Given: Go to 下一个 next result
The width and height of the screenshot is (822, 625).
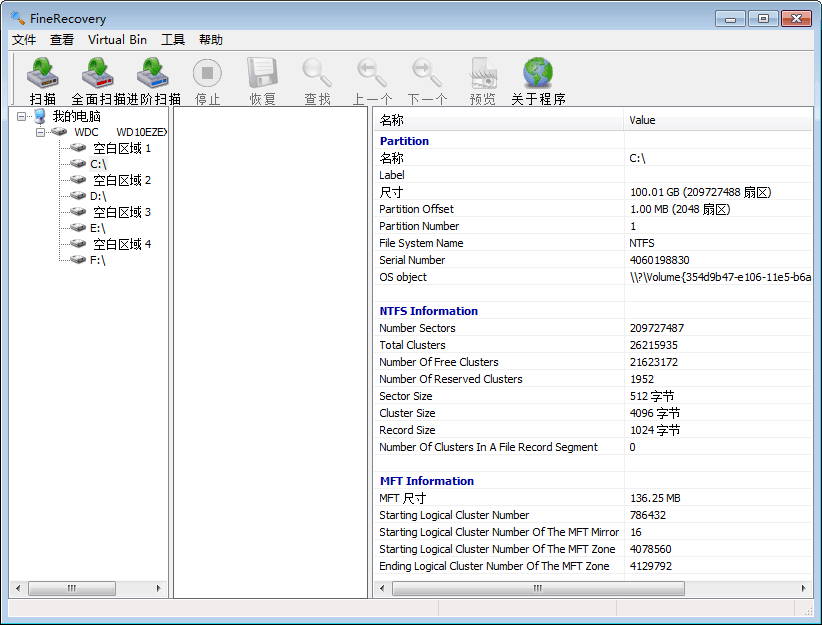Looking at the screenshot, I should coord(427,76).
